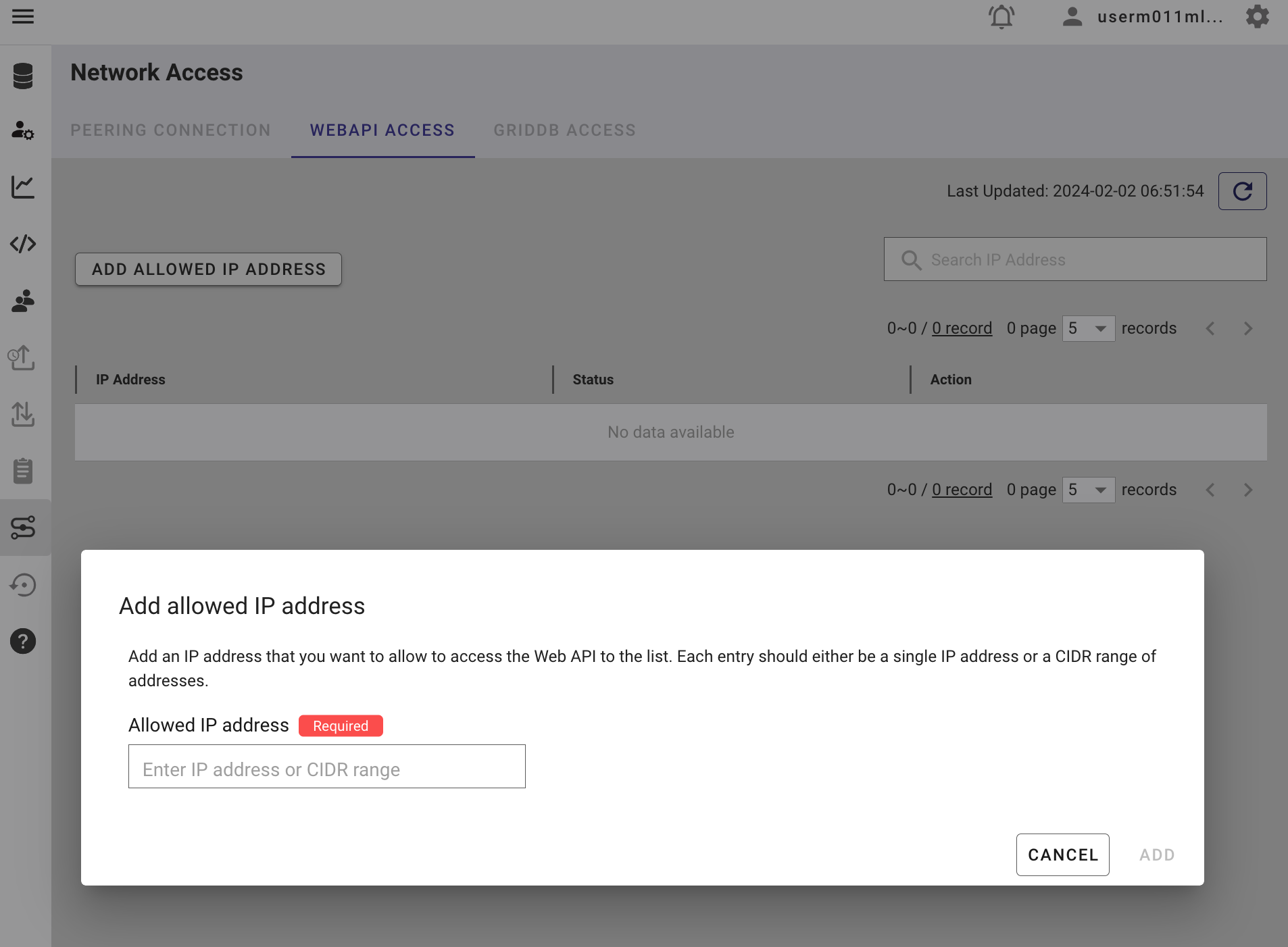Click the notification bell icon
This screenshot has height=947, width=1288.
tap(1001, 17)
